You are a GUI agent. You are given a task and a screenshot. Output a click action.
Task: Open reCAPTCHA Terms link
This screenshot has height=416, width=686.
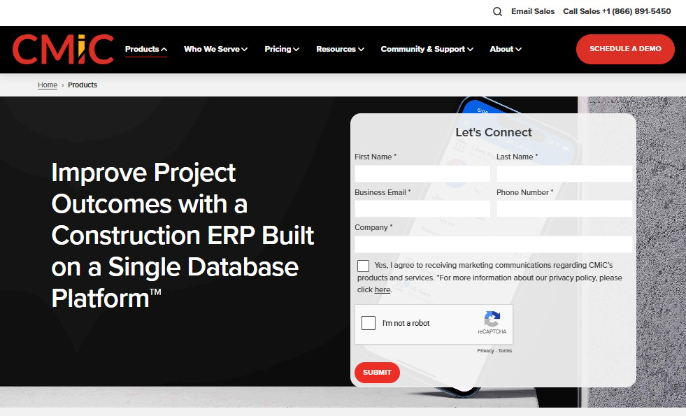505,351
